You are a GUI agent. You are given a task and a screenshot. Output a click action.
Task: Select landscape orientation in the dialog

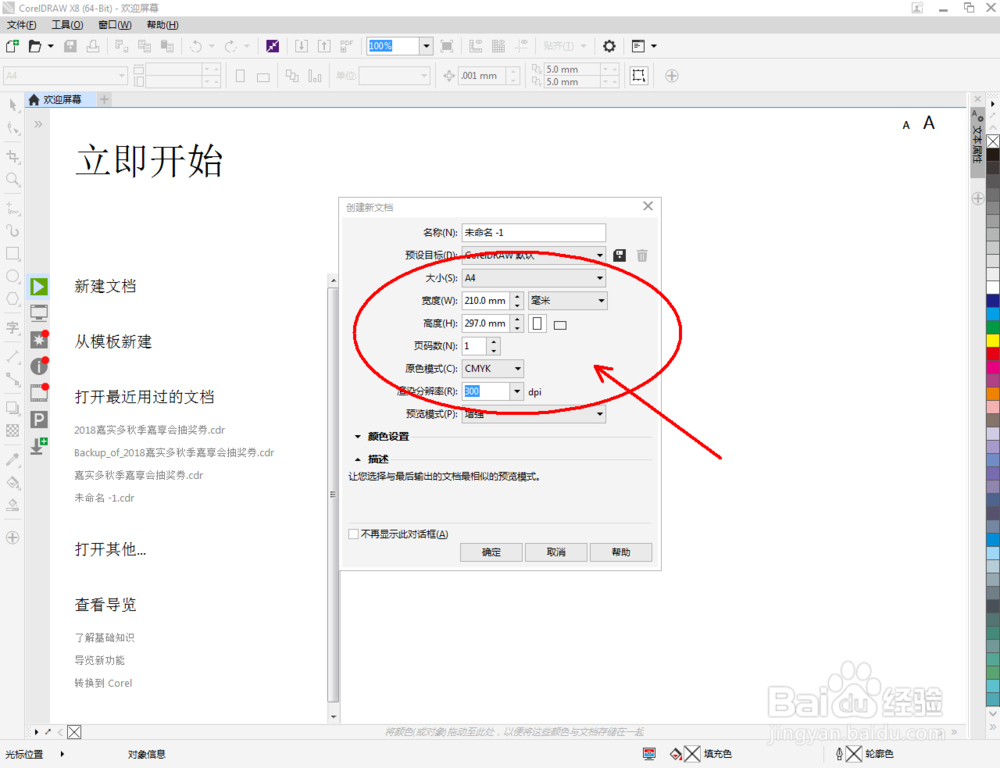pyautogui.click(x=561, y=325)
